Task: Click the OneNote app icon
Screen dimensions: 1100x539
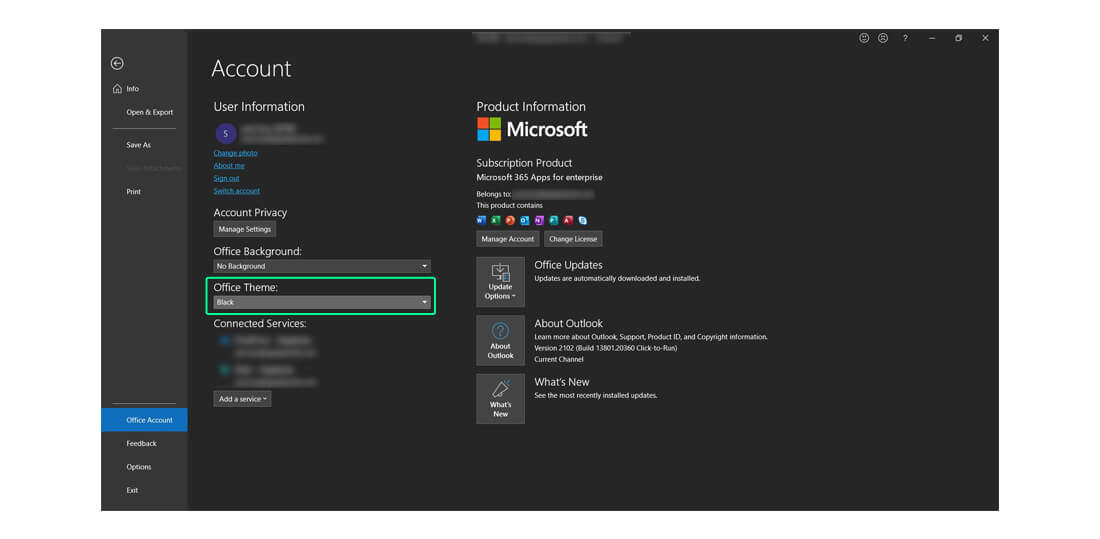Action: point(539,220)
